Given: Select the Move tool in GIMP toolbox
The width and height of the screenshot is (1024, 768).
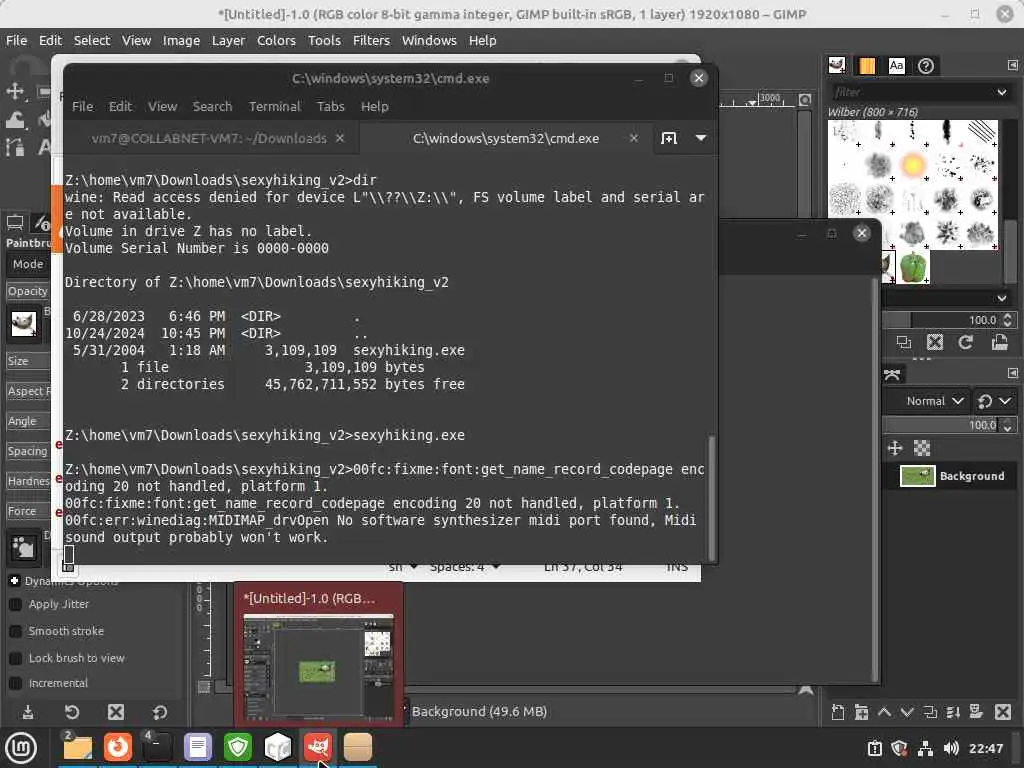Looking at the screenshot, I should (14, 91).
